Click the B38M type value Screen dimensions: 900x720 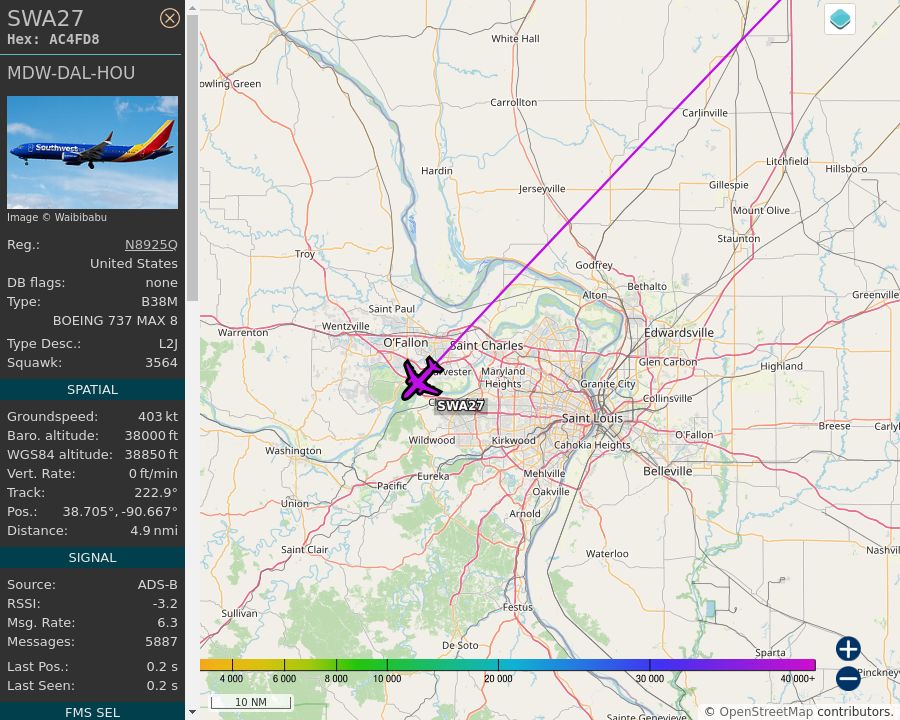pos(160,301)
